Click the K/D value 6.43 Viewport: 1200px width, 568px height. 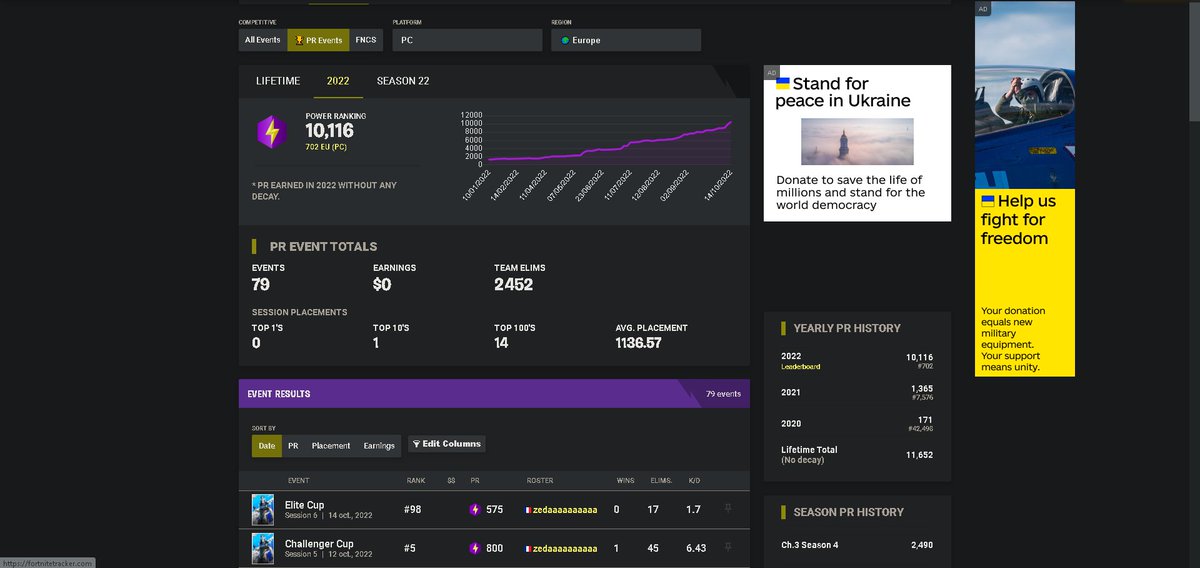point(696,548)
